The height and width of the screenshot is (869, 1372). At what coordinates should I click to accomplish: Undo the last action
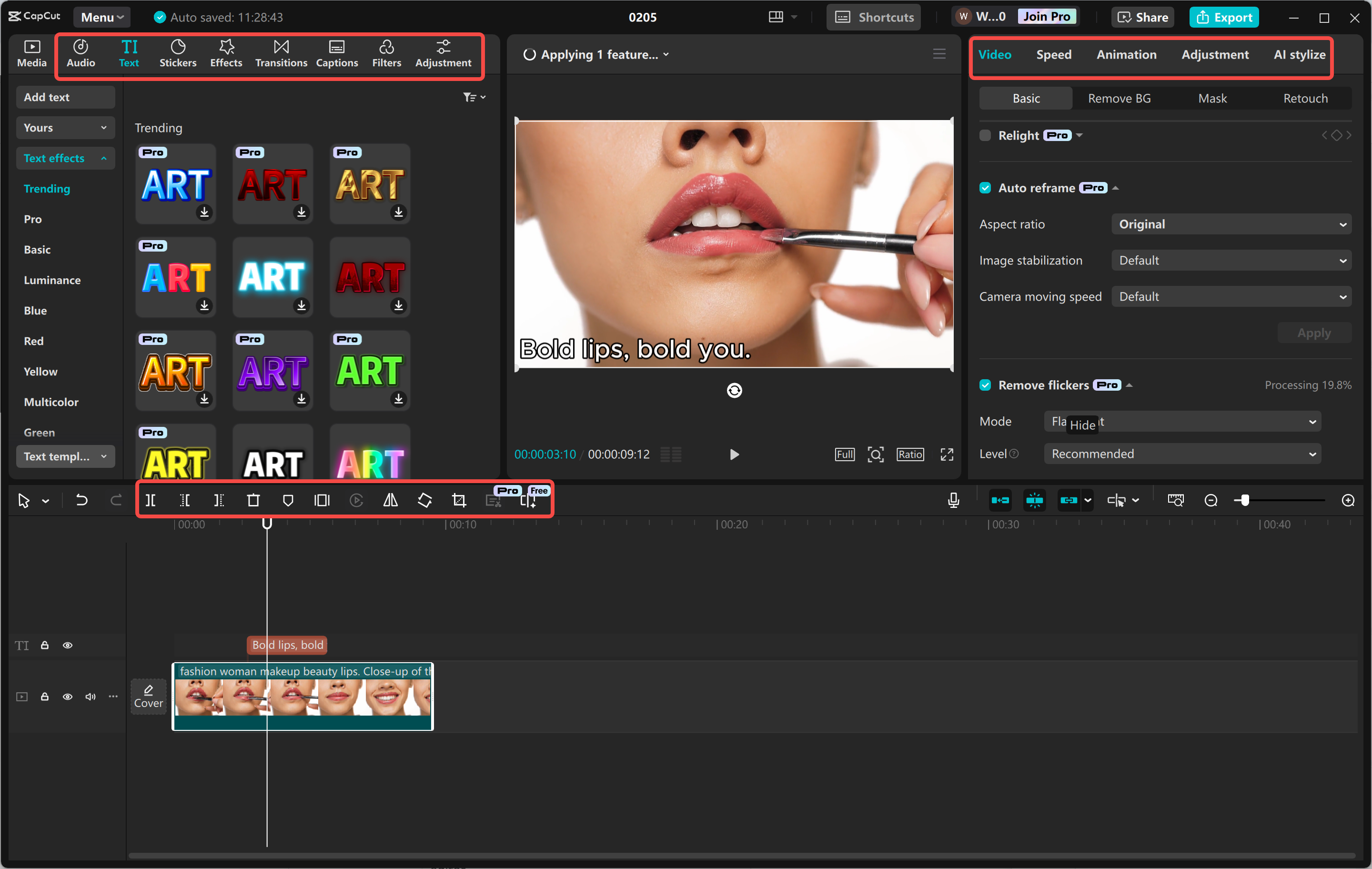point(81,500)
